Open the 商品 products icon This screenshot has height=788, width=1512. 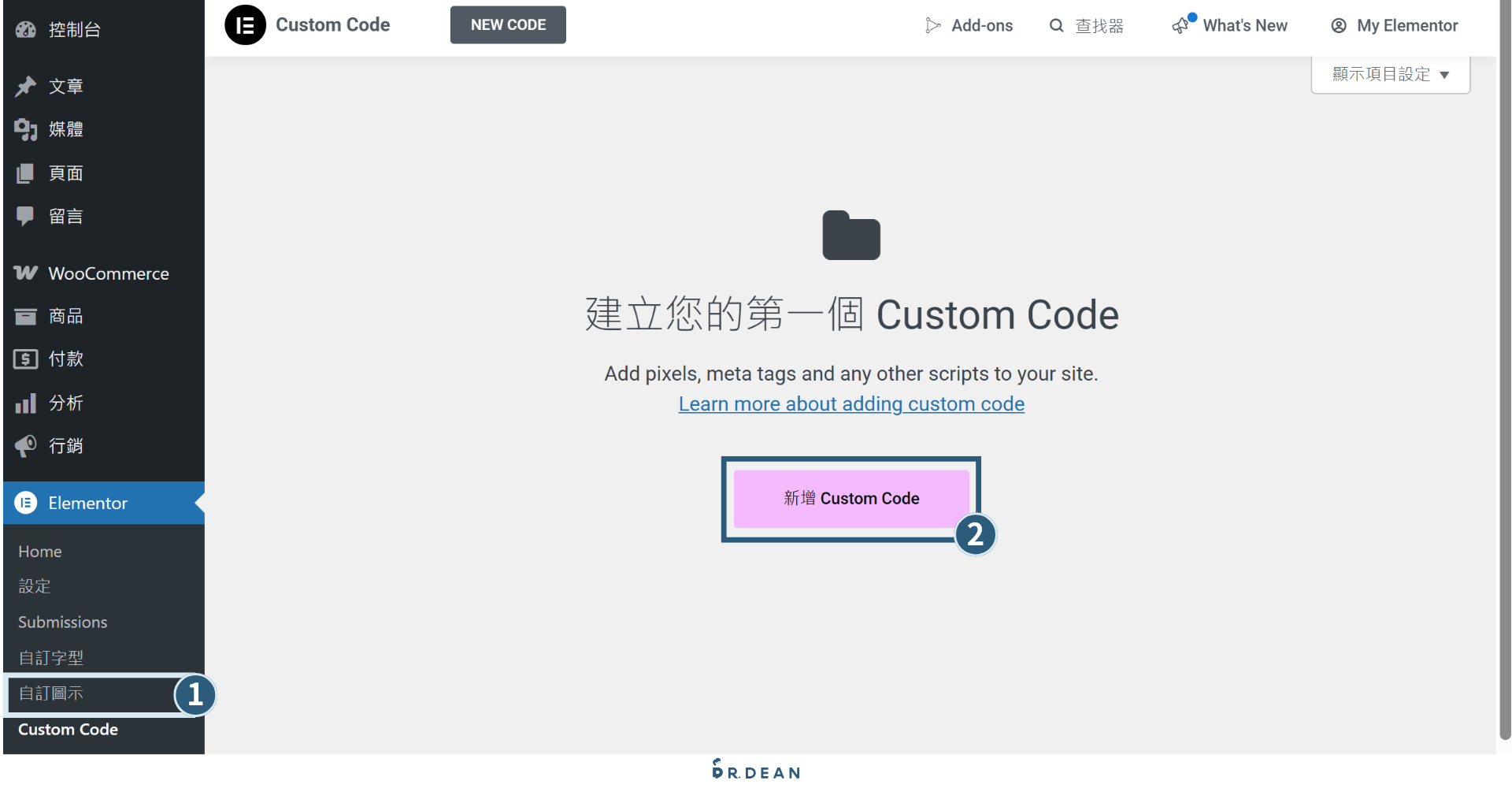tap(26, 316)
